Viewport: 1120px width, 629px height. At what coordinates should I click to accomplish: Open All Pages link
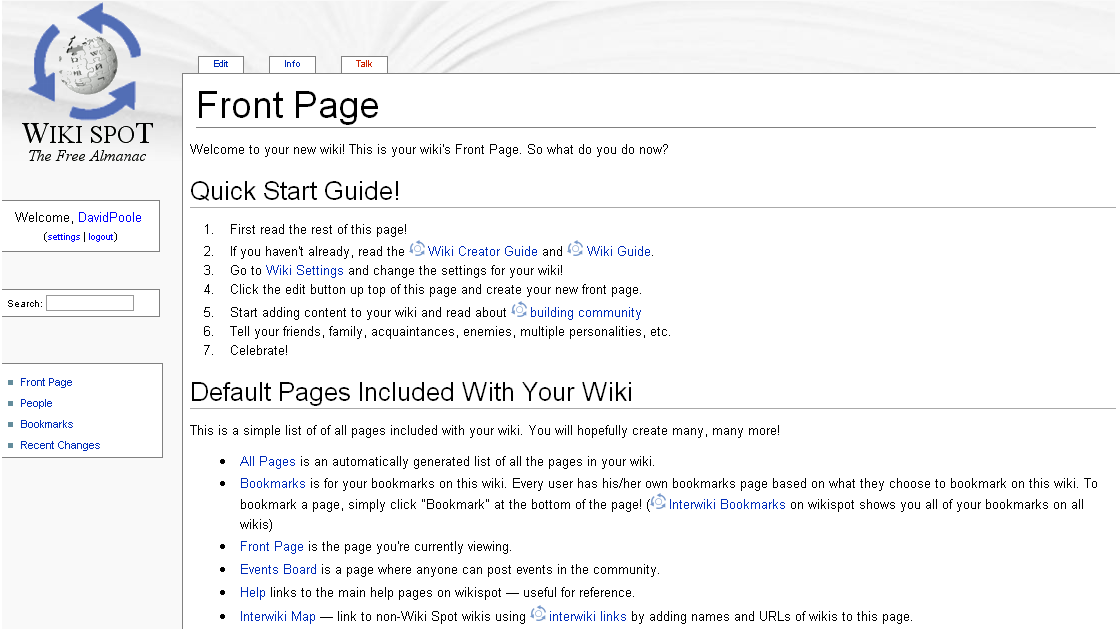pos(267,462)
